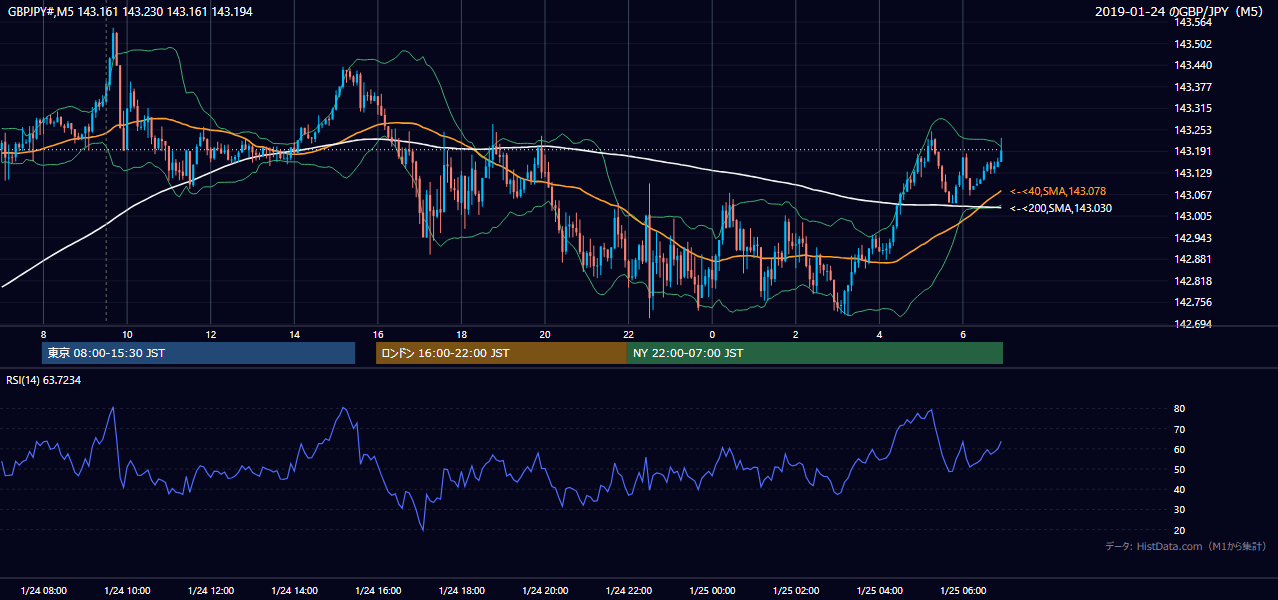Select the 200 SMA 143.030 label
This screenshot has height=600, width=1278.
click(1061, 208)
